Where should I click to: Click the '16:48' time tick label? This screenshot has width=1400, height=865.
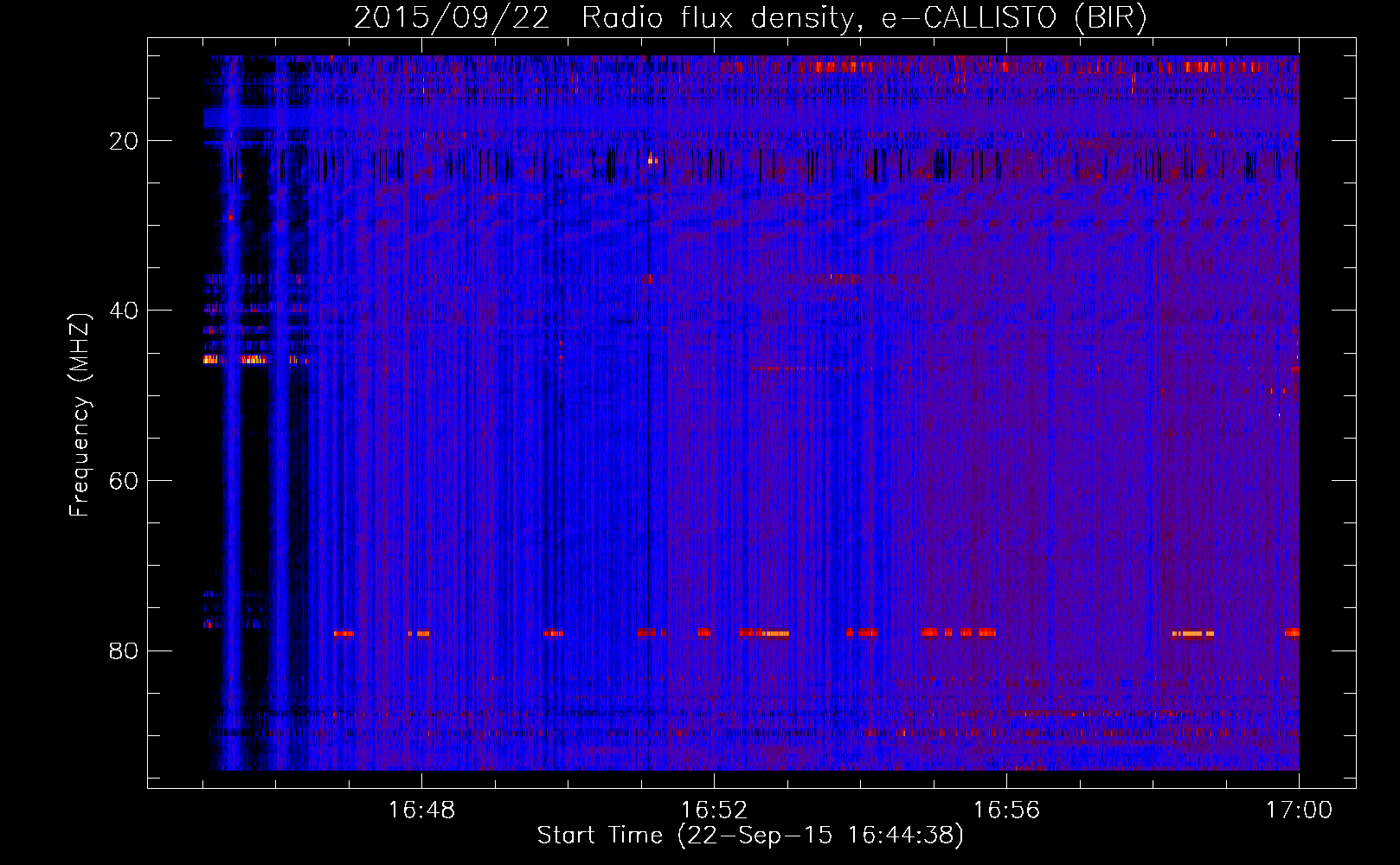pyautogui.click(x=421, y=811)
